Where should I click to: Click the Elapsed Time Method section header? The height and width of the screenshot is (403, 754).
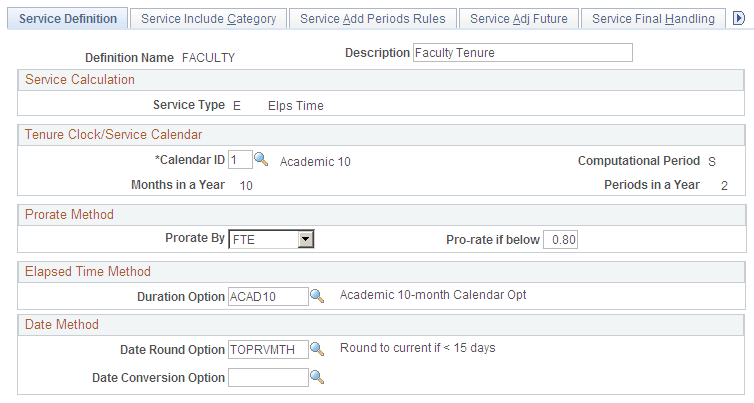pyautogui.click(x=88, y=271)
